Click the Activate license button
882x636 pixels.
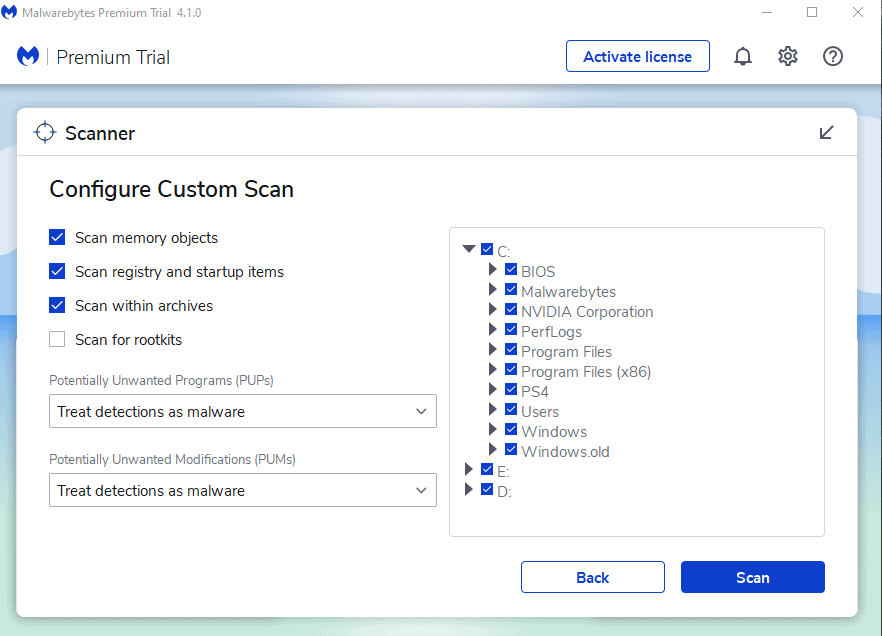[x=637, y=56]
